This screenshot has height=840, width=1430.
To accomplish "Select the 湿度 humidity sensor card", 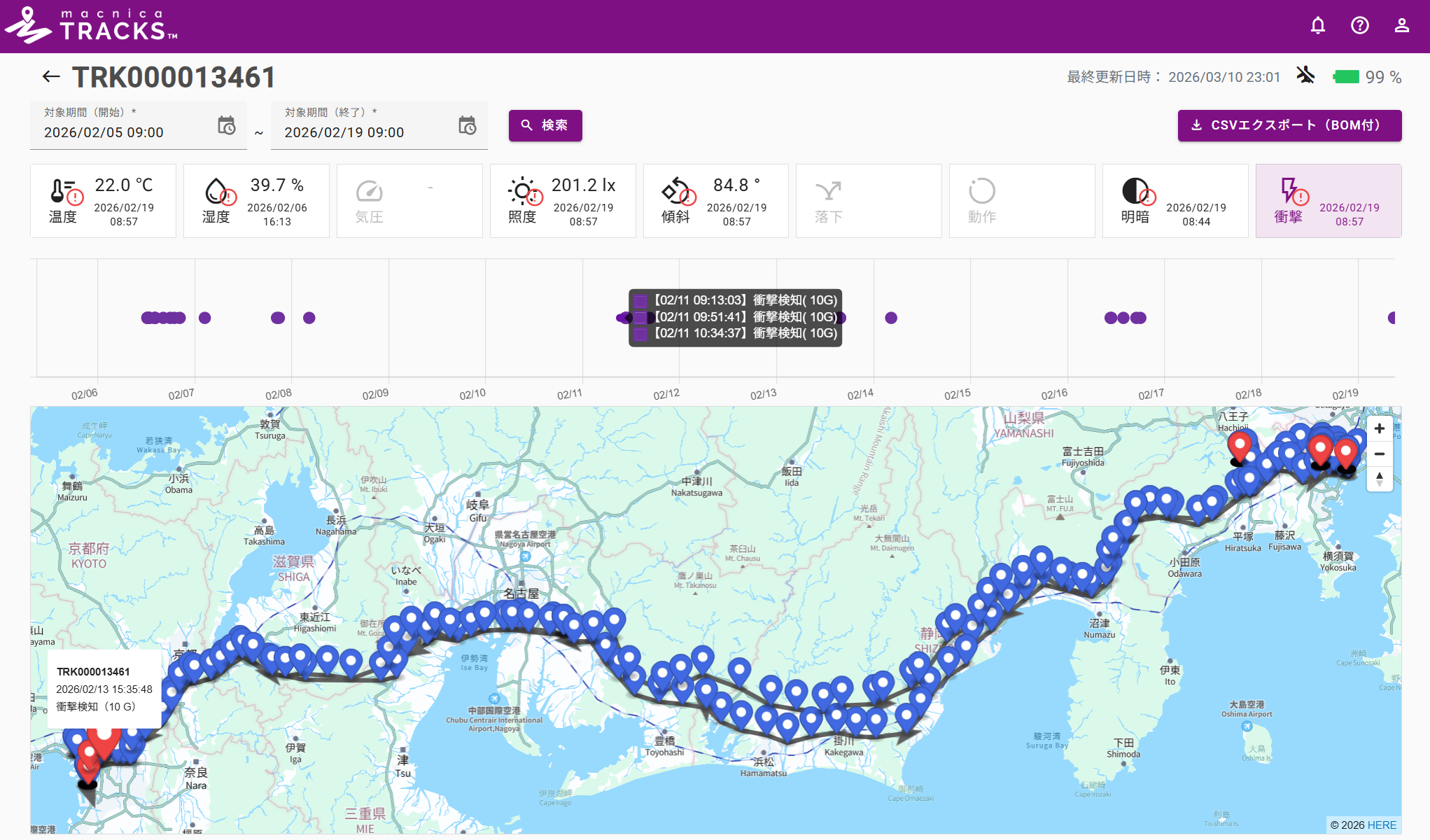I will coord(255,200).
